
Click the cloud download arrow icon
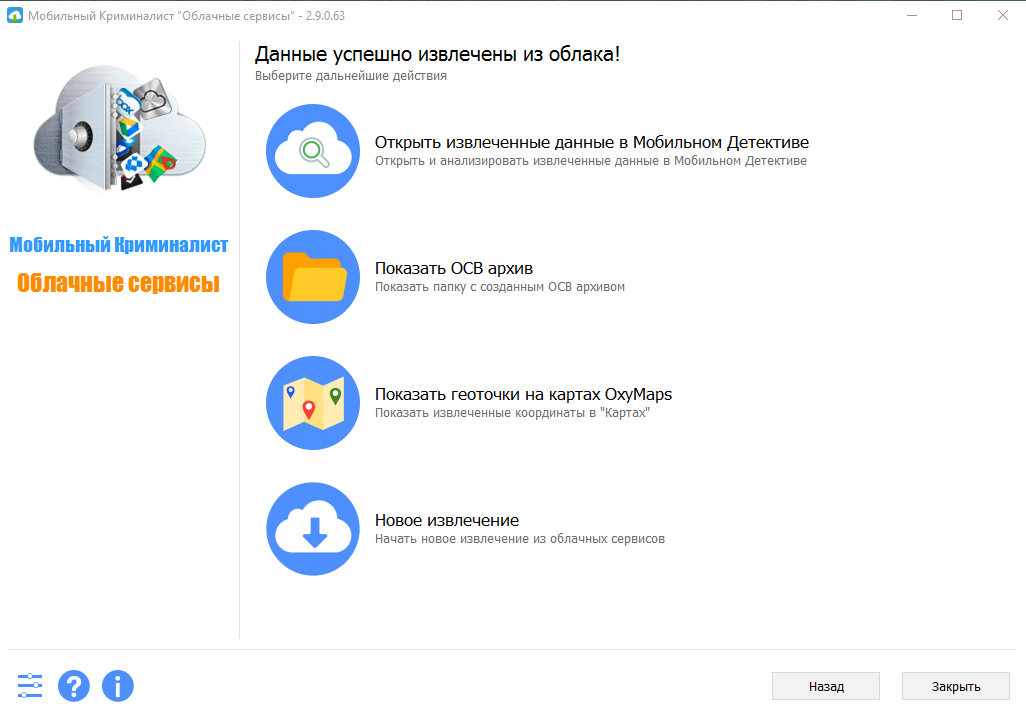[x=313, y=529]
